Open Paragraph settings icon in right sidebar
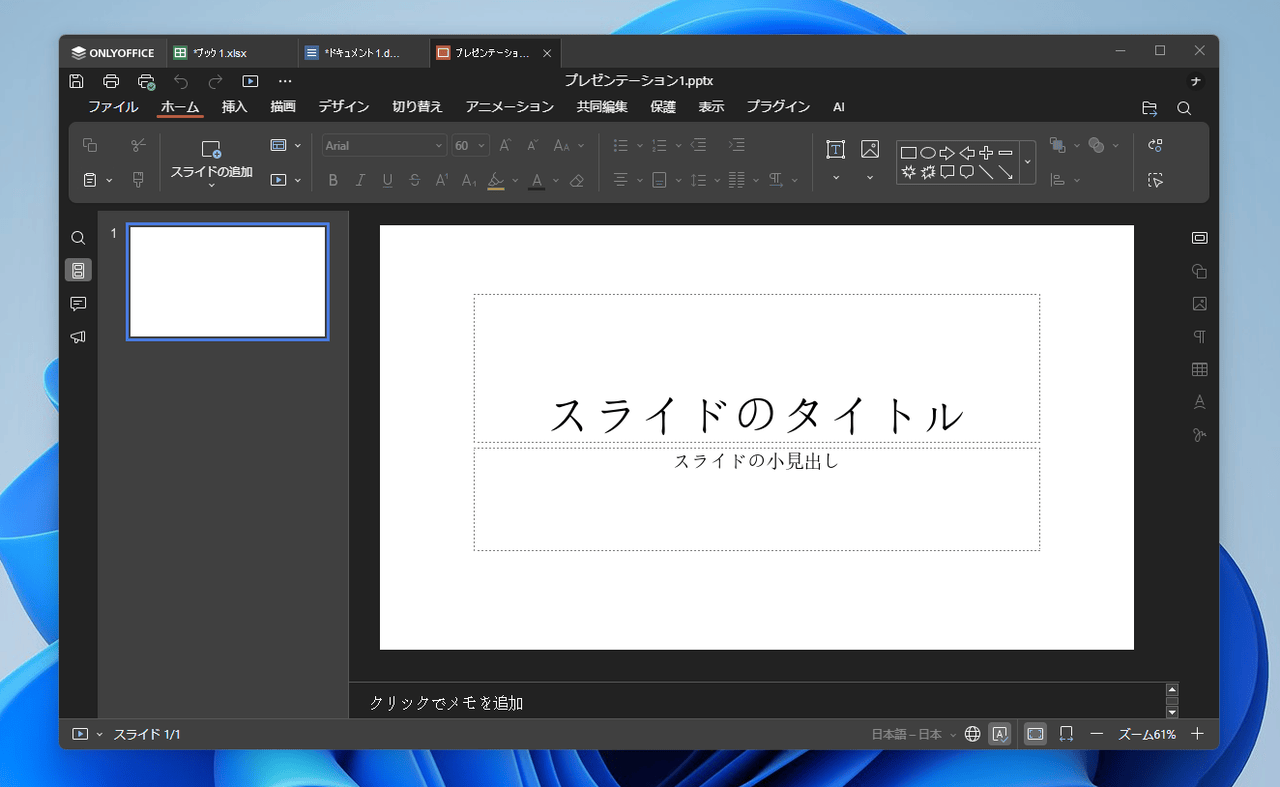Screen dimensions: 1280x787 (1200, 337)
